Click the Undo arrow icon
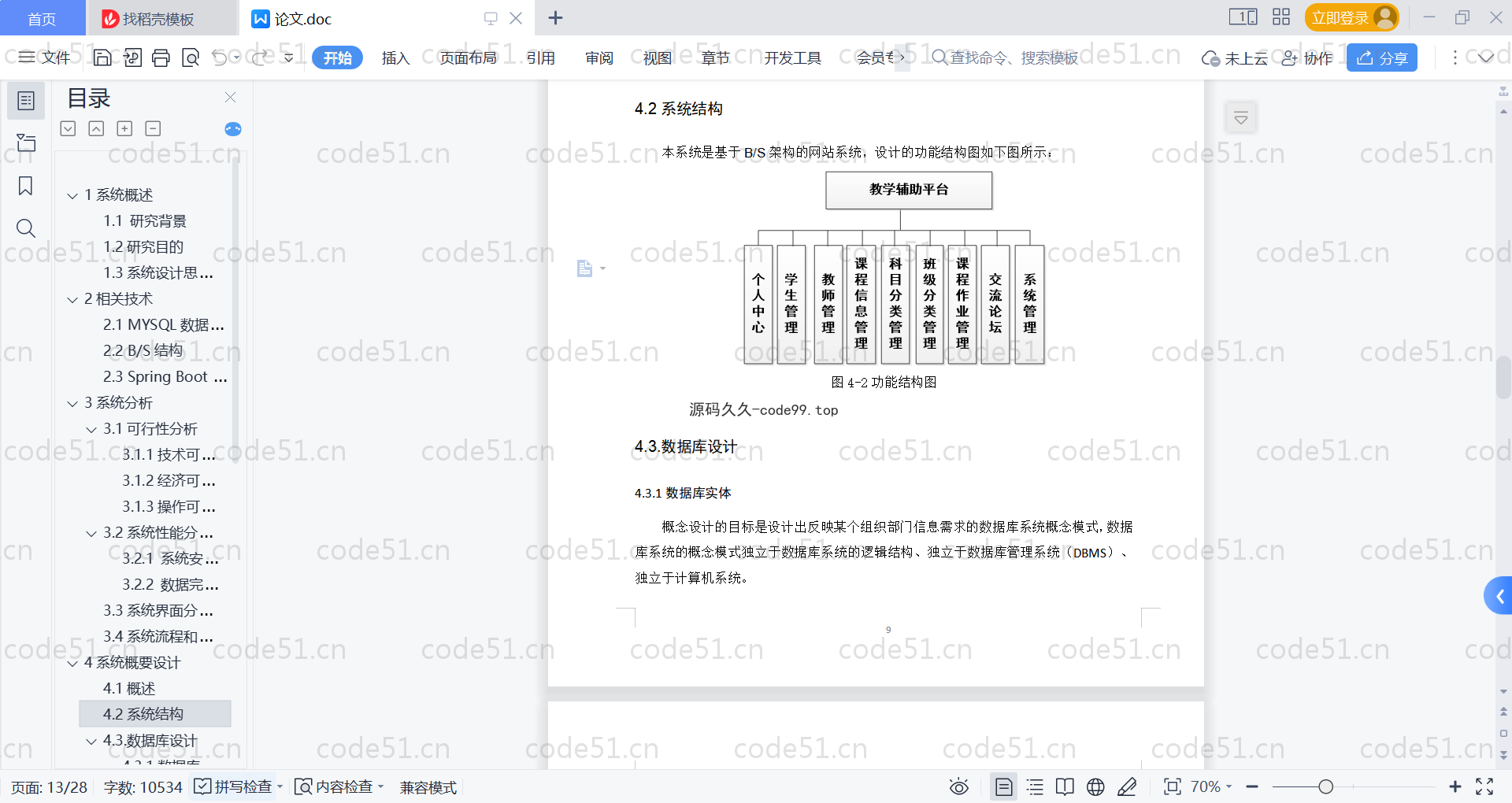Screen dimensions: 1512x803 point(220,57)
